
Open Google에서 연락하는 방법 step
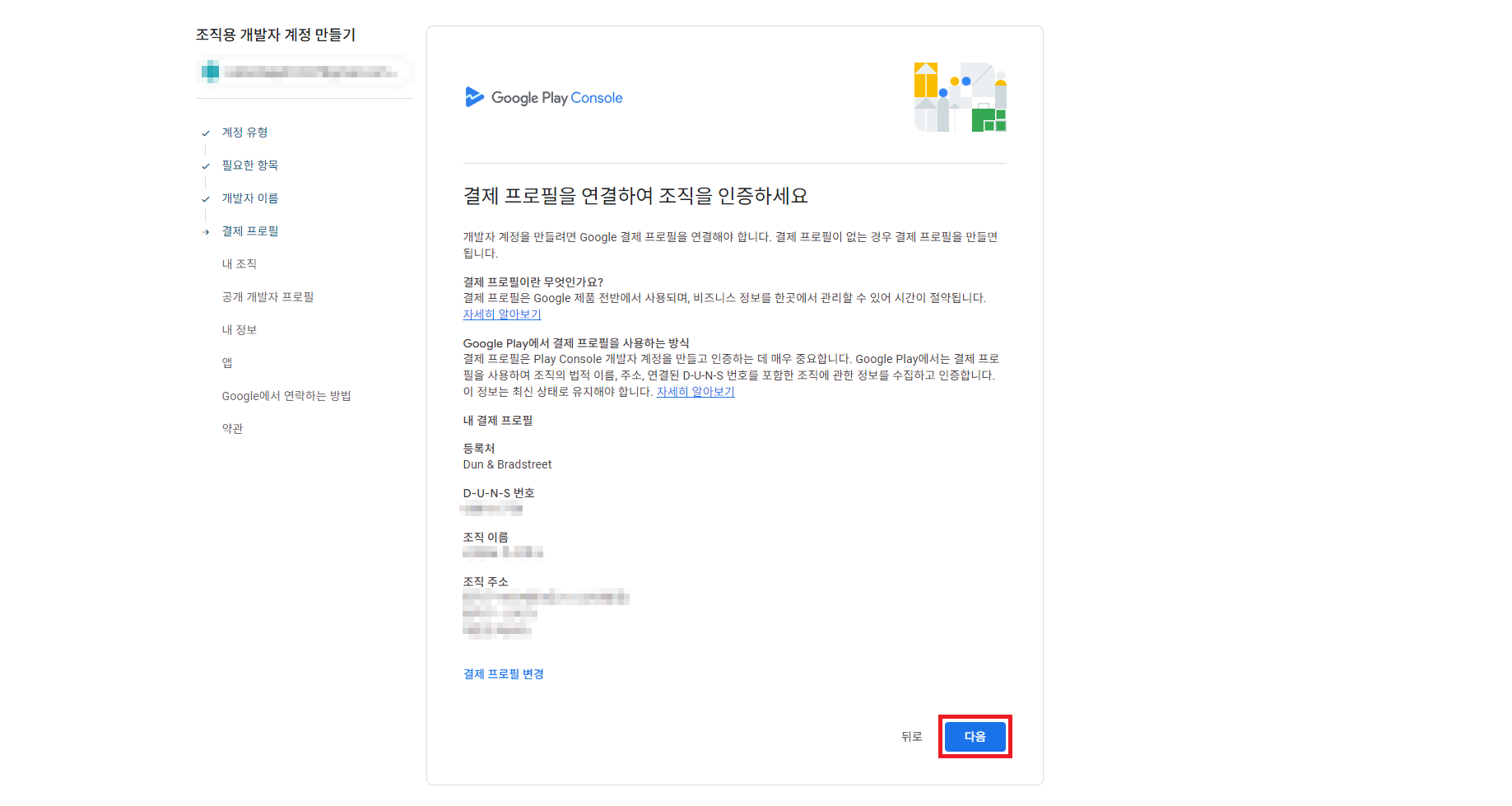pyautogui.click(x=286, y=396)
